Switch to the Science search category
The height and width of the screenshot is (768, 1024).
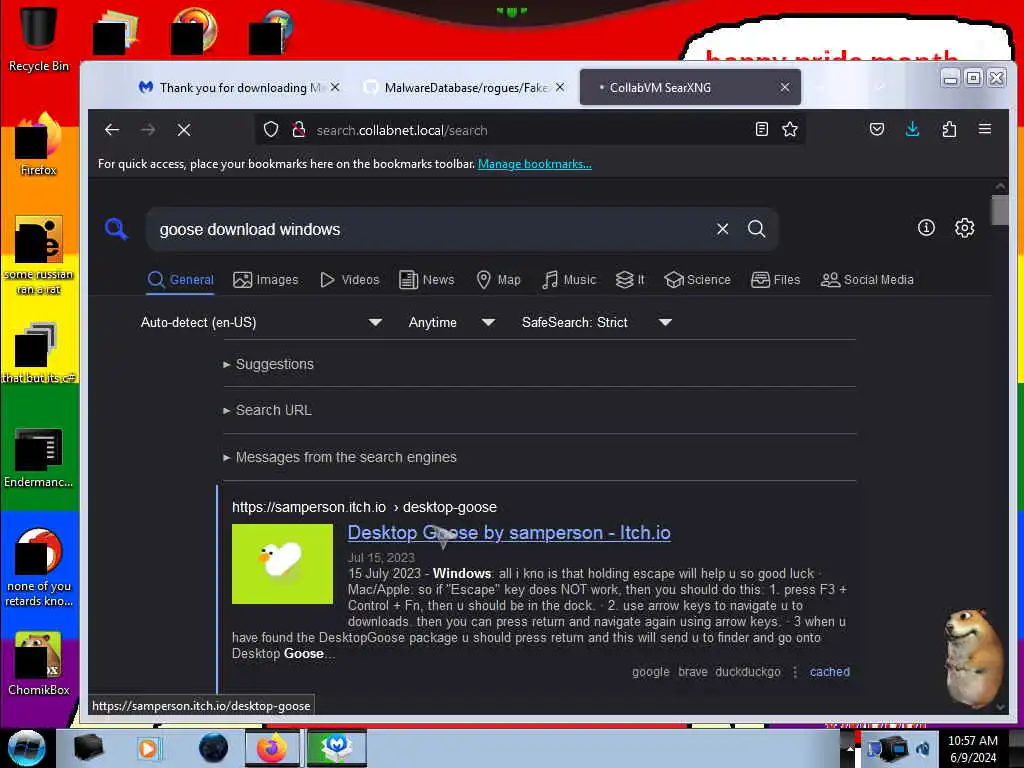click(x=697, y=280)
